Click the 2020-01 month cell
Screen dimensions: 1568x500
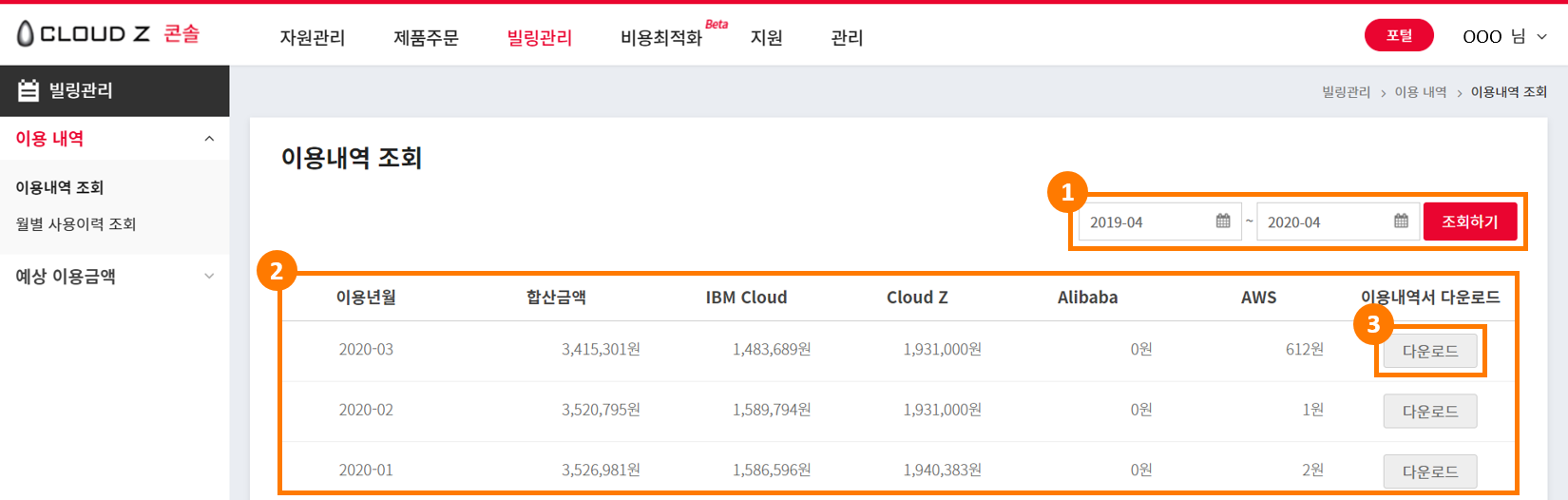tap(366, 471)
